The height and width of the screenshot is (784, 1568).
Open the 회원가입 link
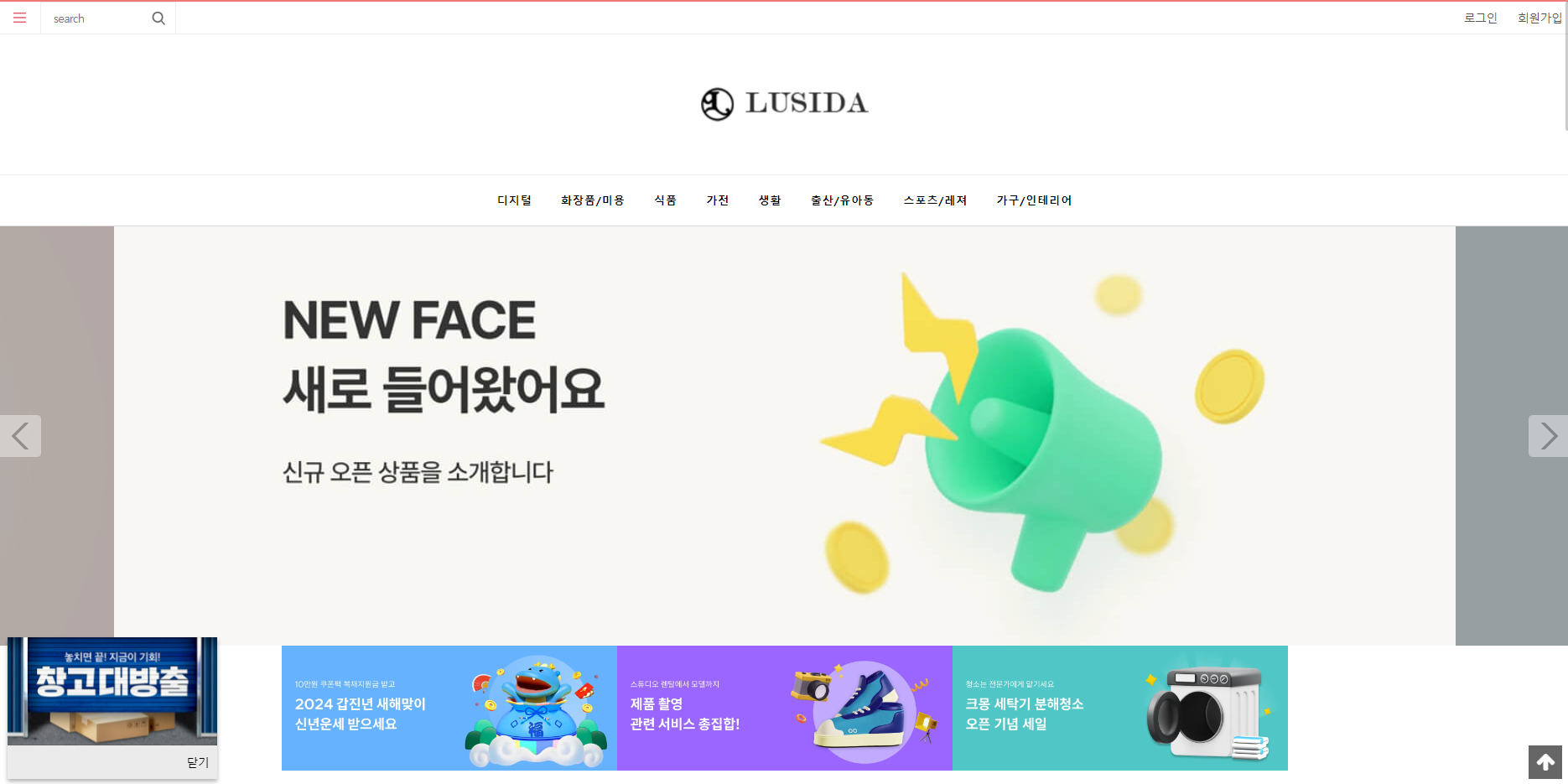point(1539,18)
